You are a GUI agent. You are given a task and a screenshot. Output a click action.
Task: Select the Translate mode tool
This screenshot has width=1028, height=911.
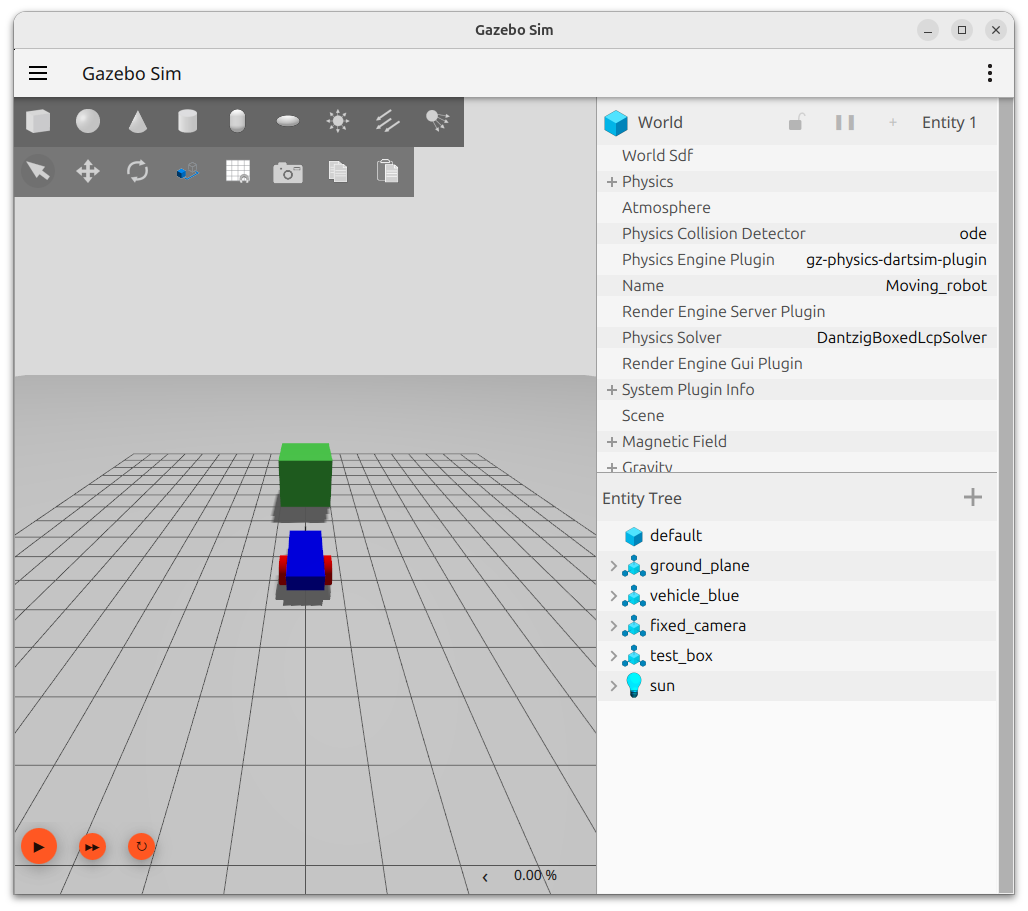[x=88, y=172]
